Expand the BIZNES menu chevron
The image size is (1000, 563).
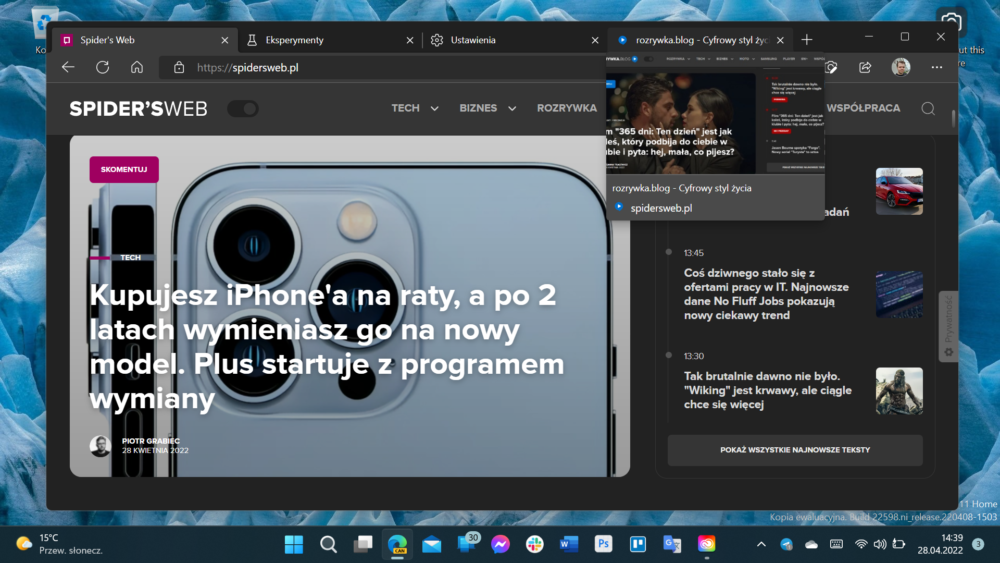point(512,109)
